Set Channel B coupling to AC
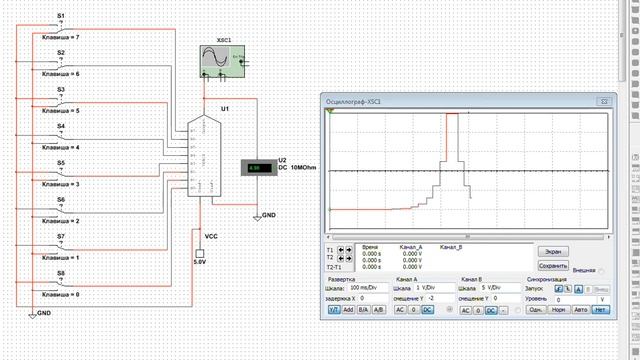Viewport: 640px width, 360px height. 465,311
